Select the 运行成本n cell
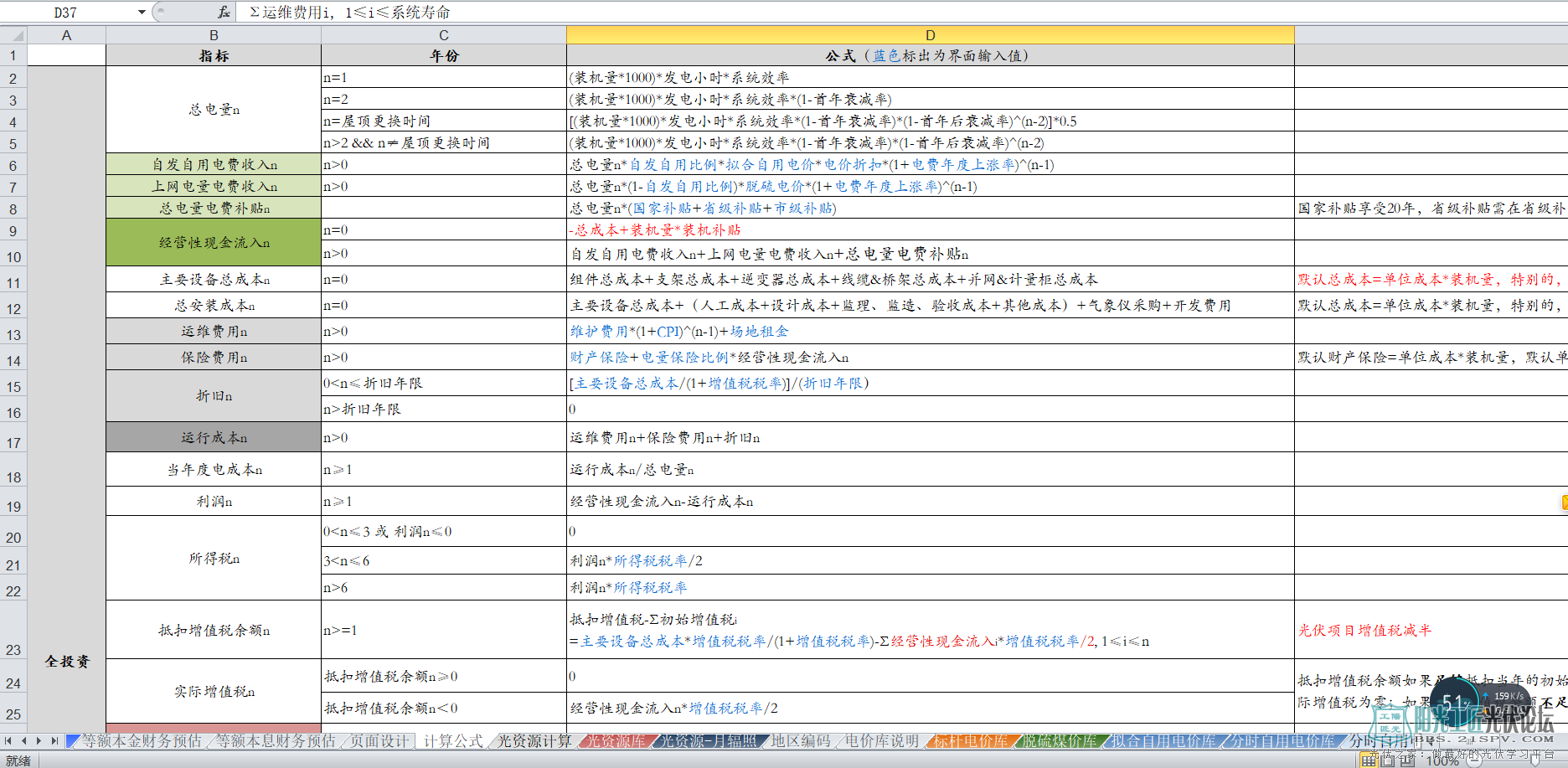The width and height of the screenshot is (1568, 768). (214, 437)
